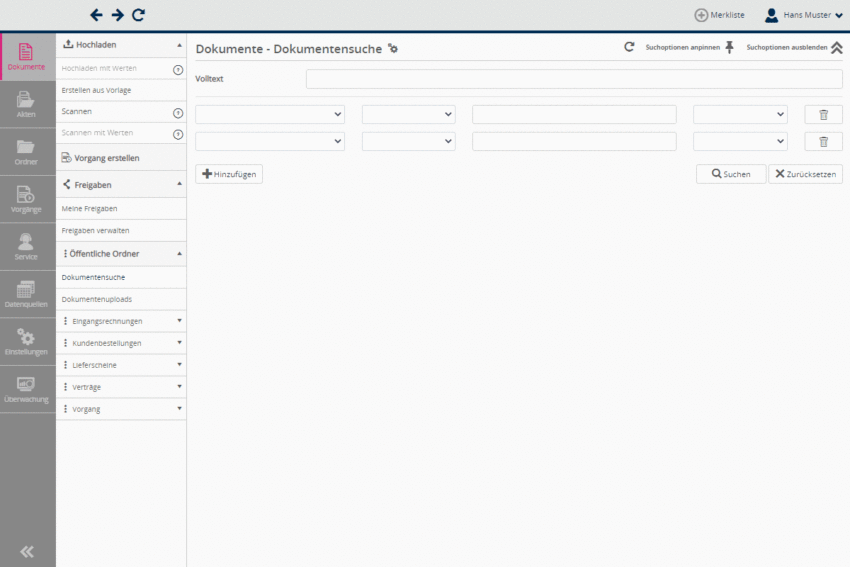Go to Vorgänge in the sidebar

coord(27,200)
